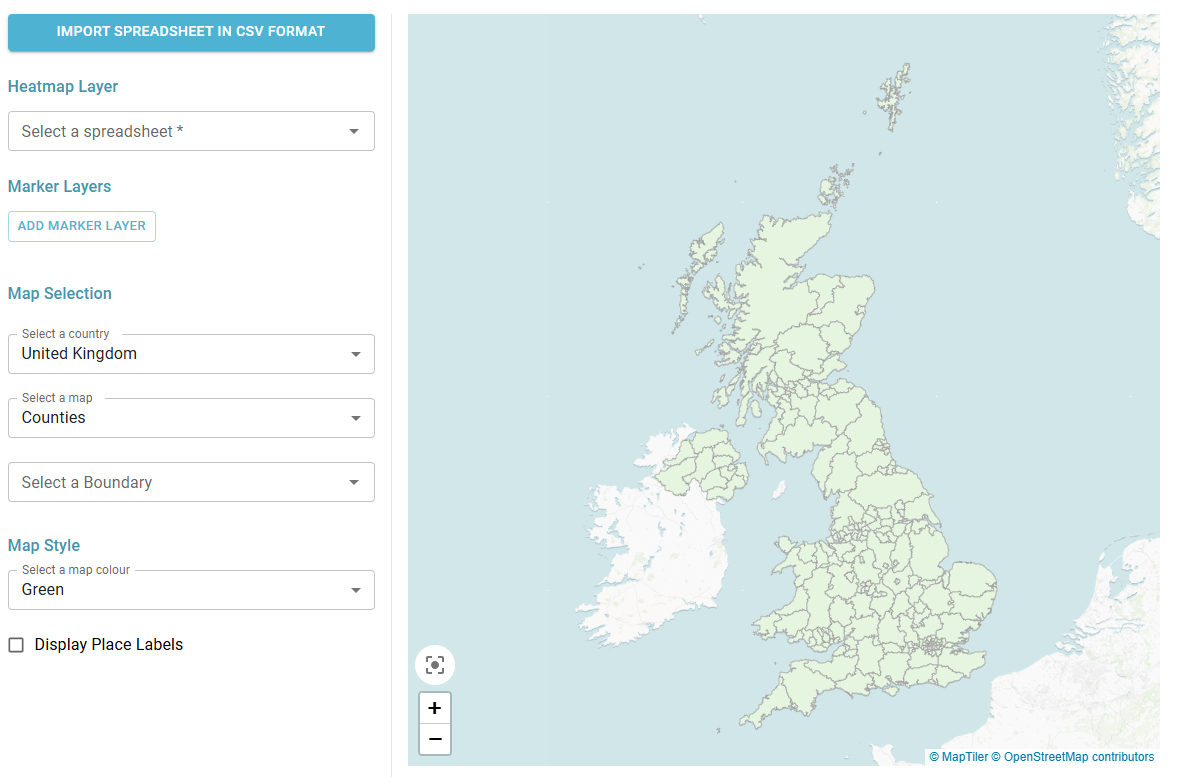
Task: Click the dropdown arrow next to Counties
Action: click(355, 418)
